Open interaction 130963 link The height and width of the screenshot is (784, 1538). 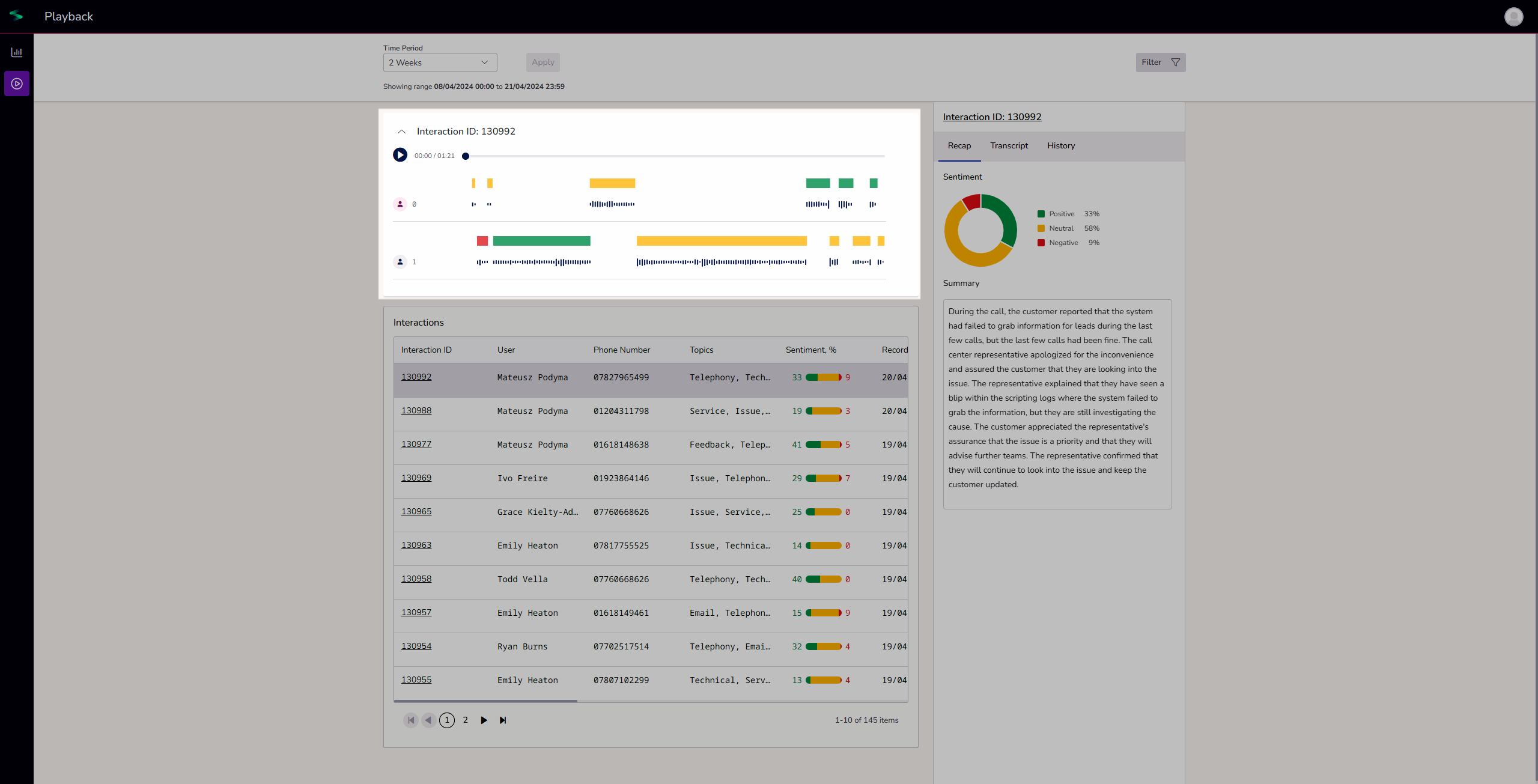[x=416, y=545]
